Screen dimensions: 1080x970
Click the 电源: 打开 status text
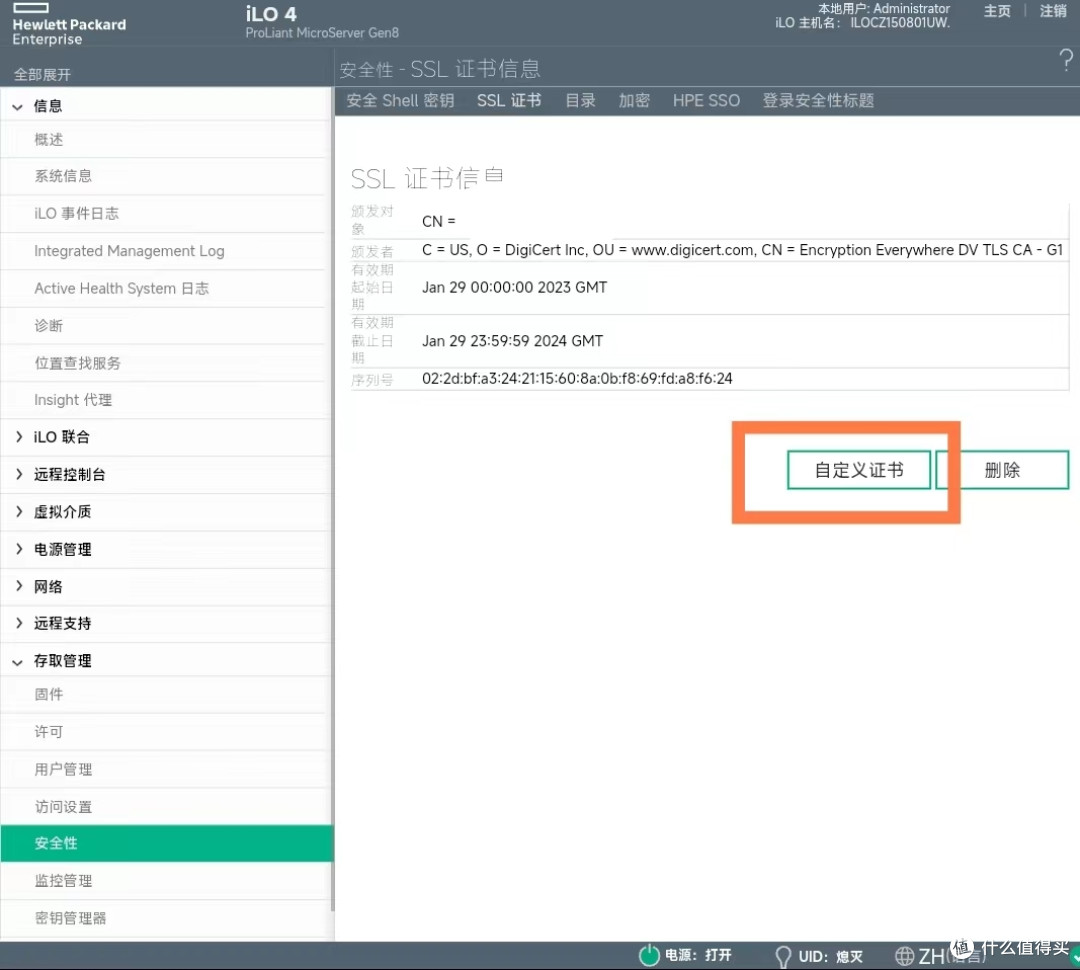point(698,956)
